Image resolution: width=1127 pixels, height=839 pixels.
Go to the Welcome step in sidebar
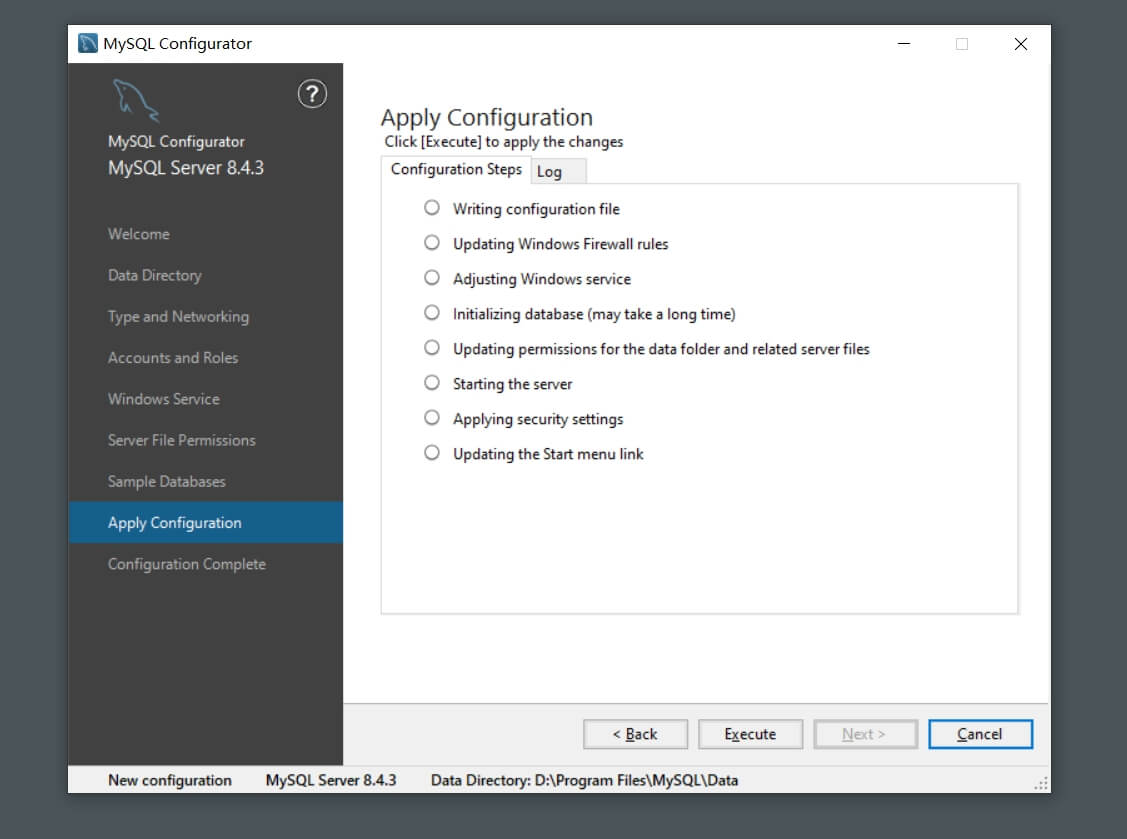pos(139,234)
